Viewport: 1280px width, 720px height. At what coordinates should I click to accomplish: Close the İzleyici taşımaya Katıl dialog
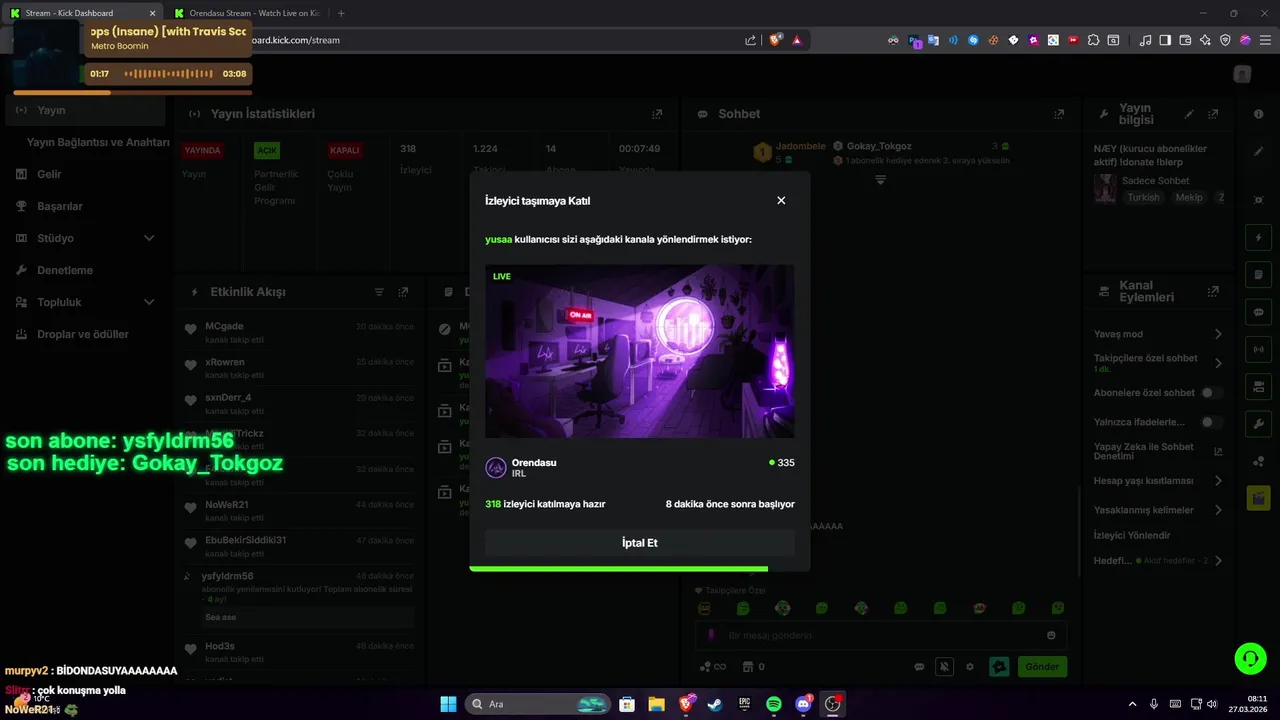781,200
